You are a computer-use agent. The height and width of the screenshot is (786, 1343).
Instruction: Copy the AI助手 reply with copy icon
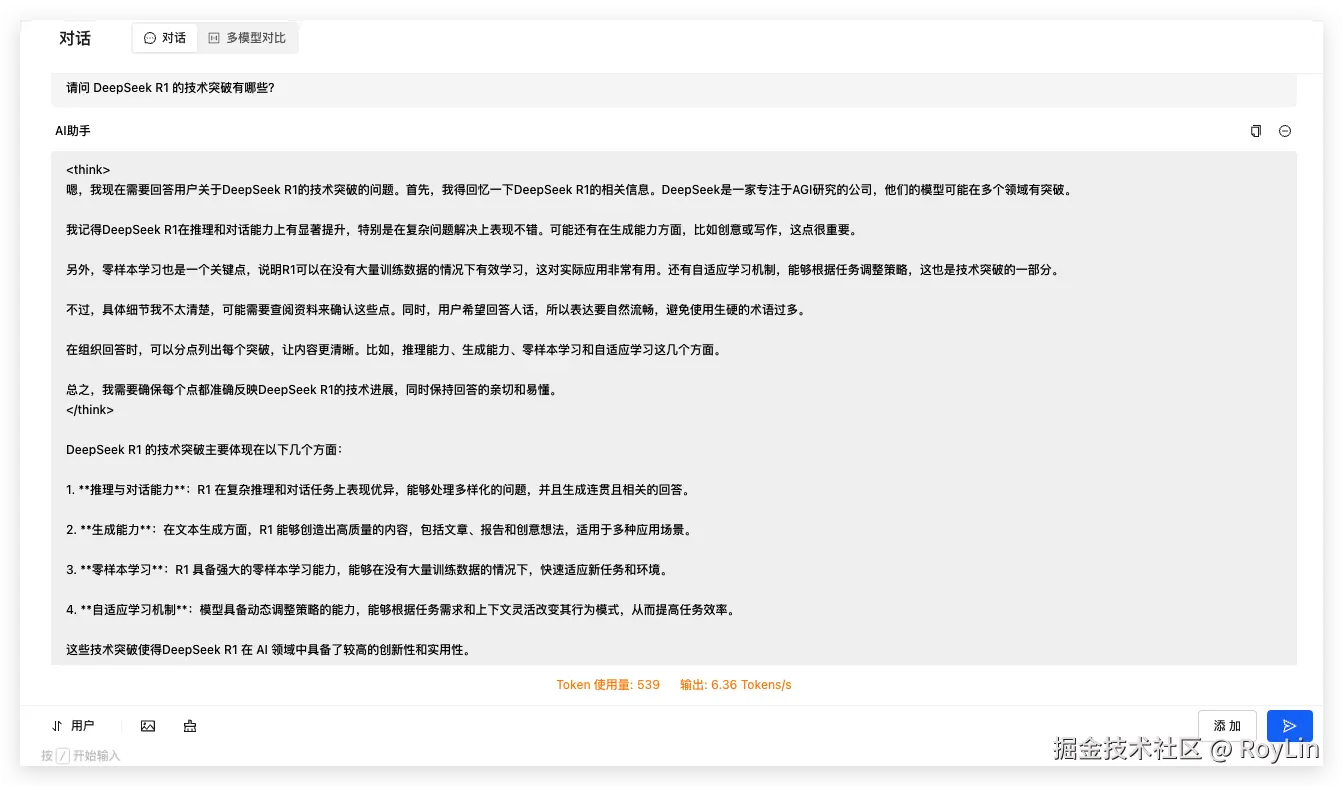coord(1256,131)
